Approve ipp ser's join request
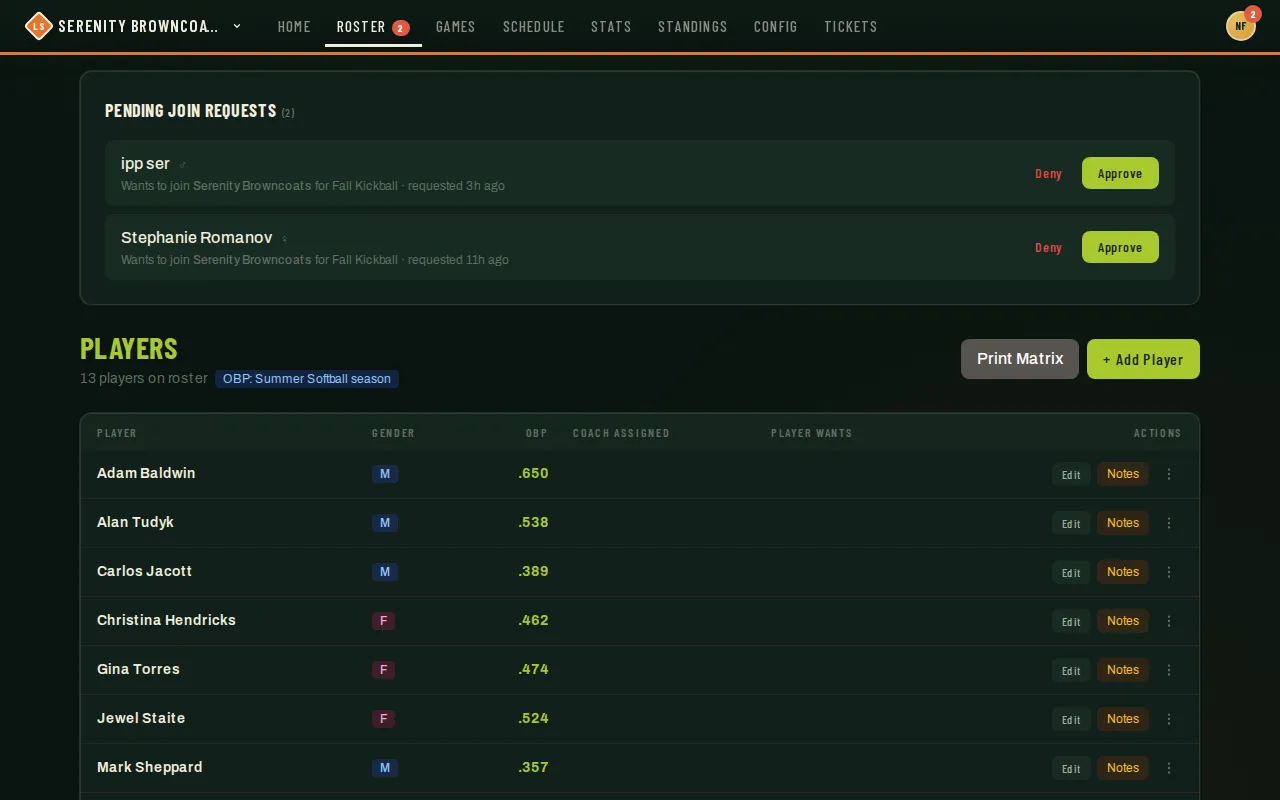Screen dimensions: 1280x800 point(1120,173)
